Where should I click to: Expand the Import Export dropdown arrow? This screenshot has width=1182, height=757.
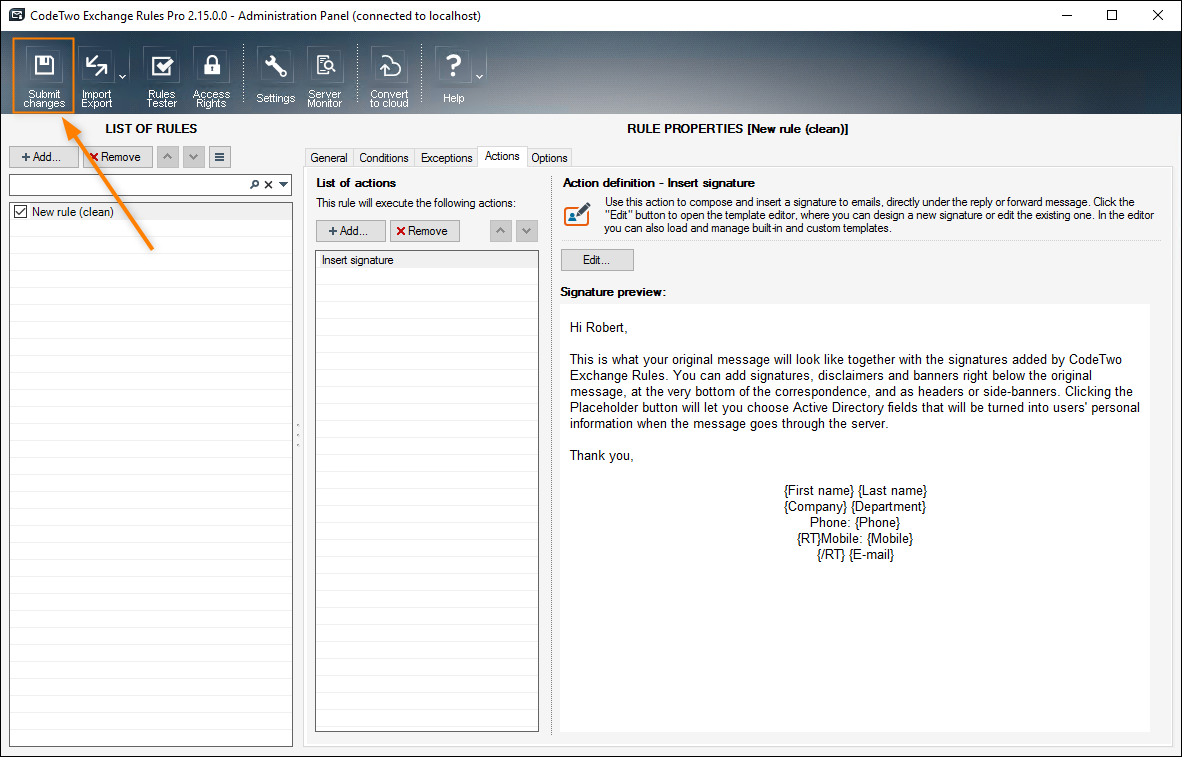(122, 76)
